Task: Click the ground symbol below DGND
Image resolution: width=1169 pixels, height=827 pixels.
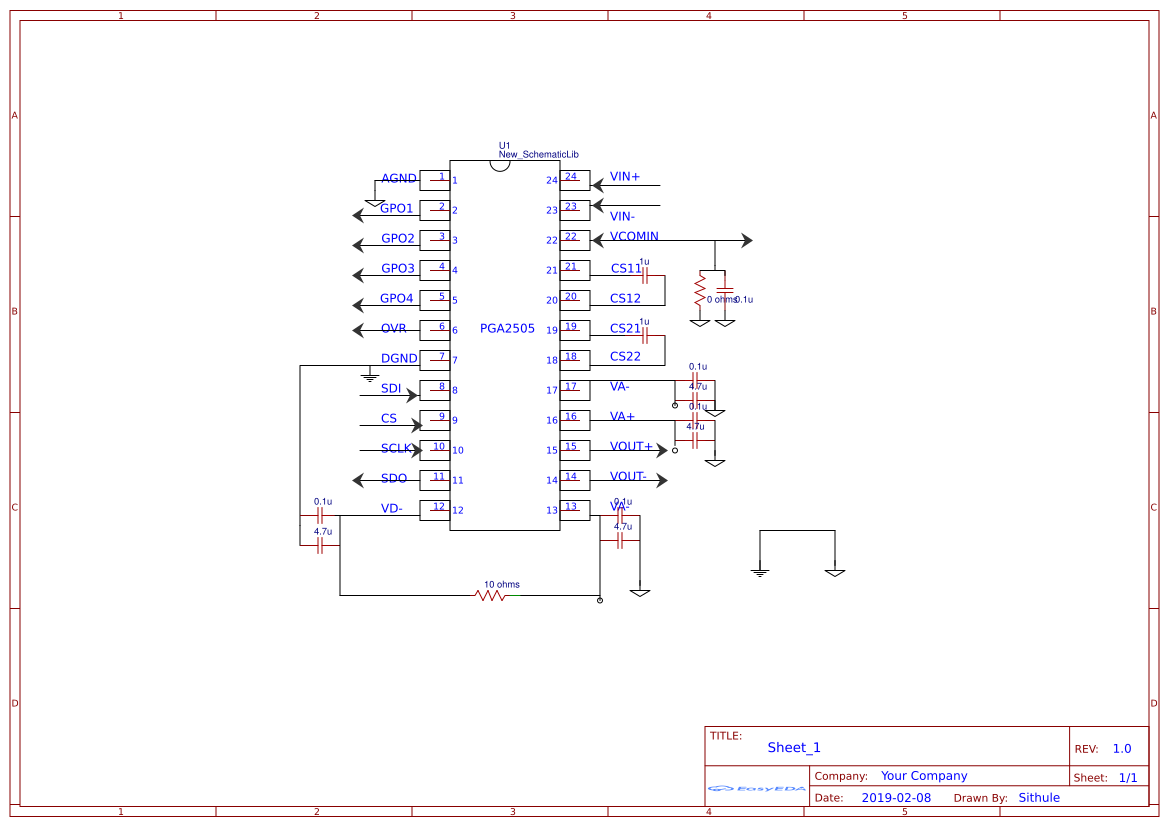Action: click(371, 377)
